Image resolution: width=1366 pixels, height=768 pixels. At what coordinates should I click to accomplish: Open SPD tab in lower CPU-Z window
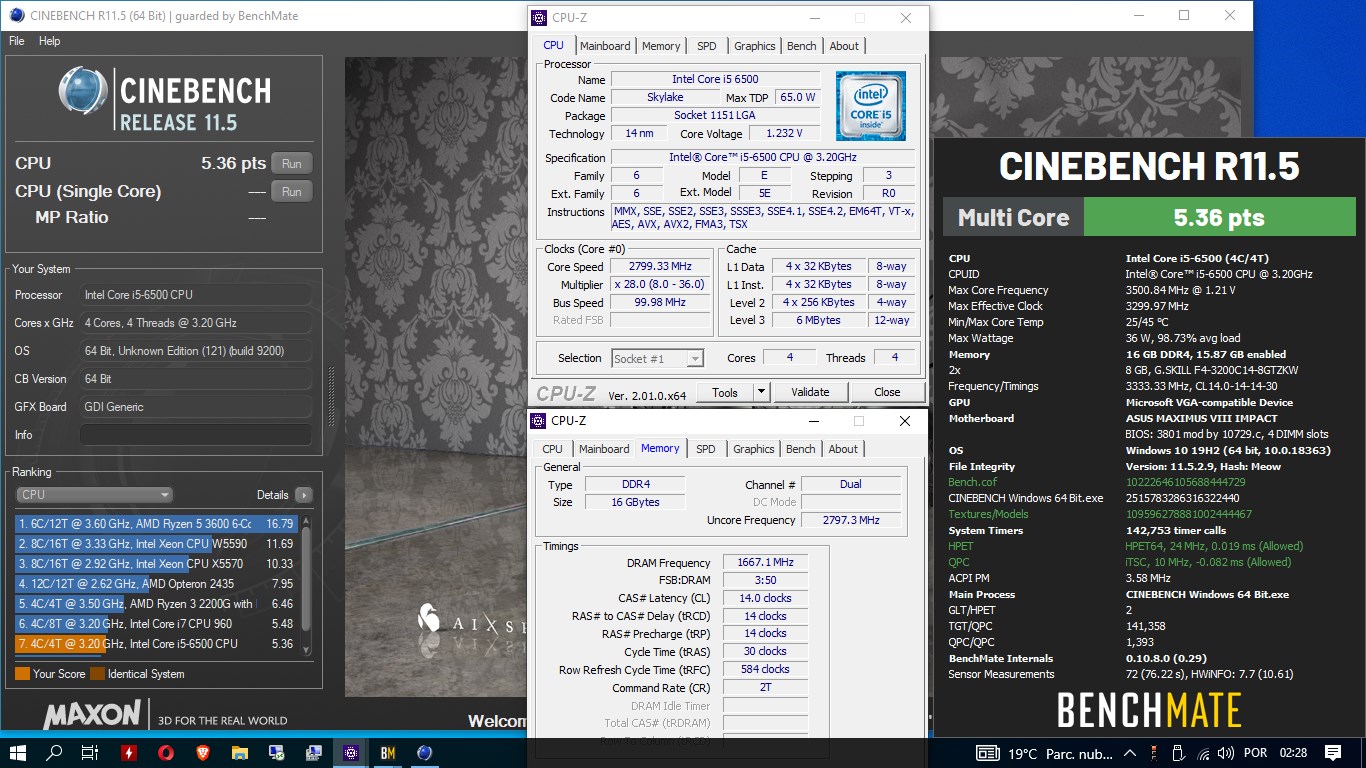[706, 449]
